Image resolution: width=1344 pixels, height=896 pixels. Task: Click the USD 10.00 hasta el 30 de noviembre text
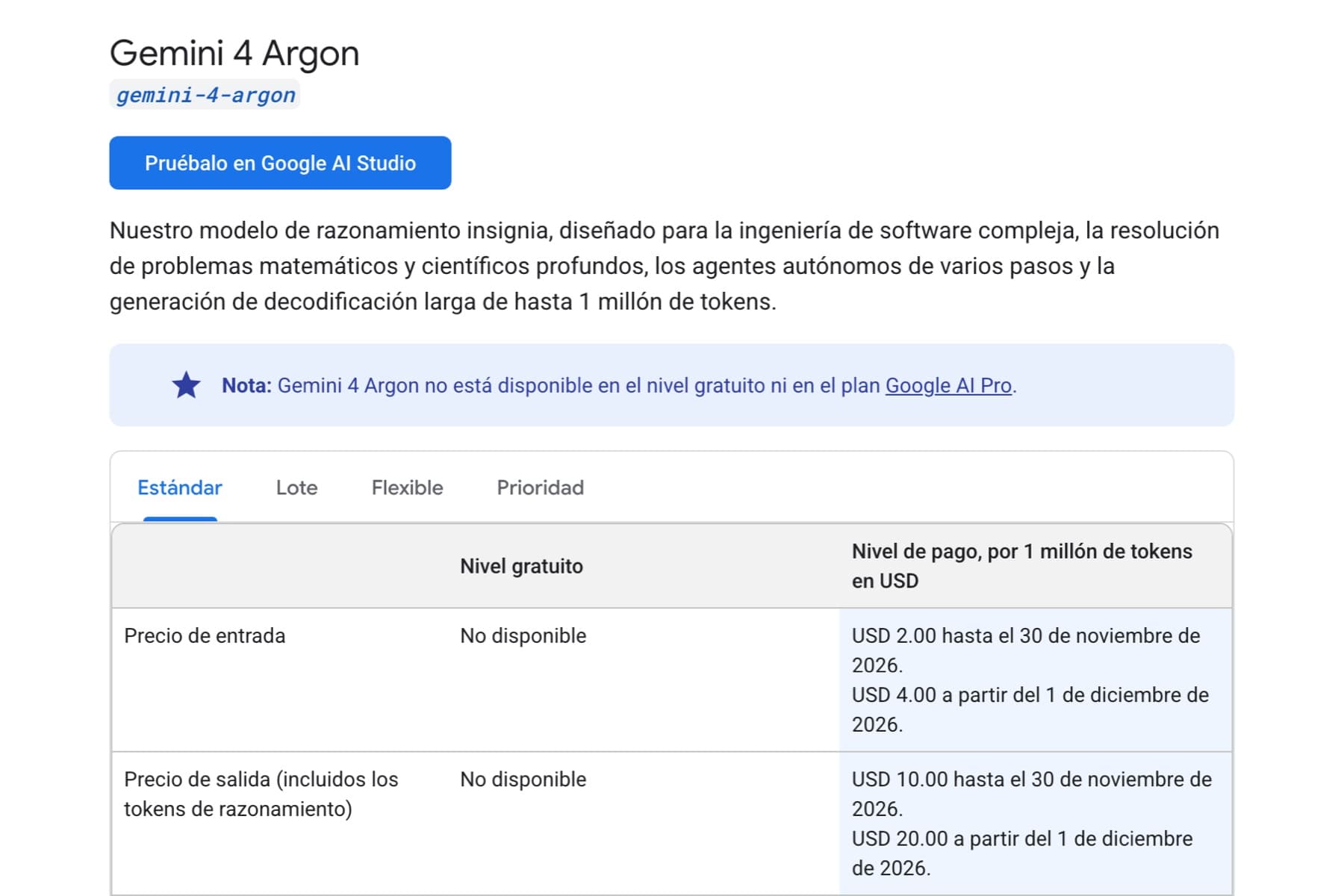[1031, 794]
